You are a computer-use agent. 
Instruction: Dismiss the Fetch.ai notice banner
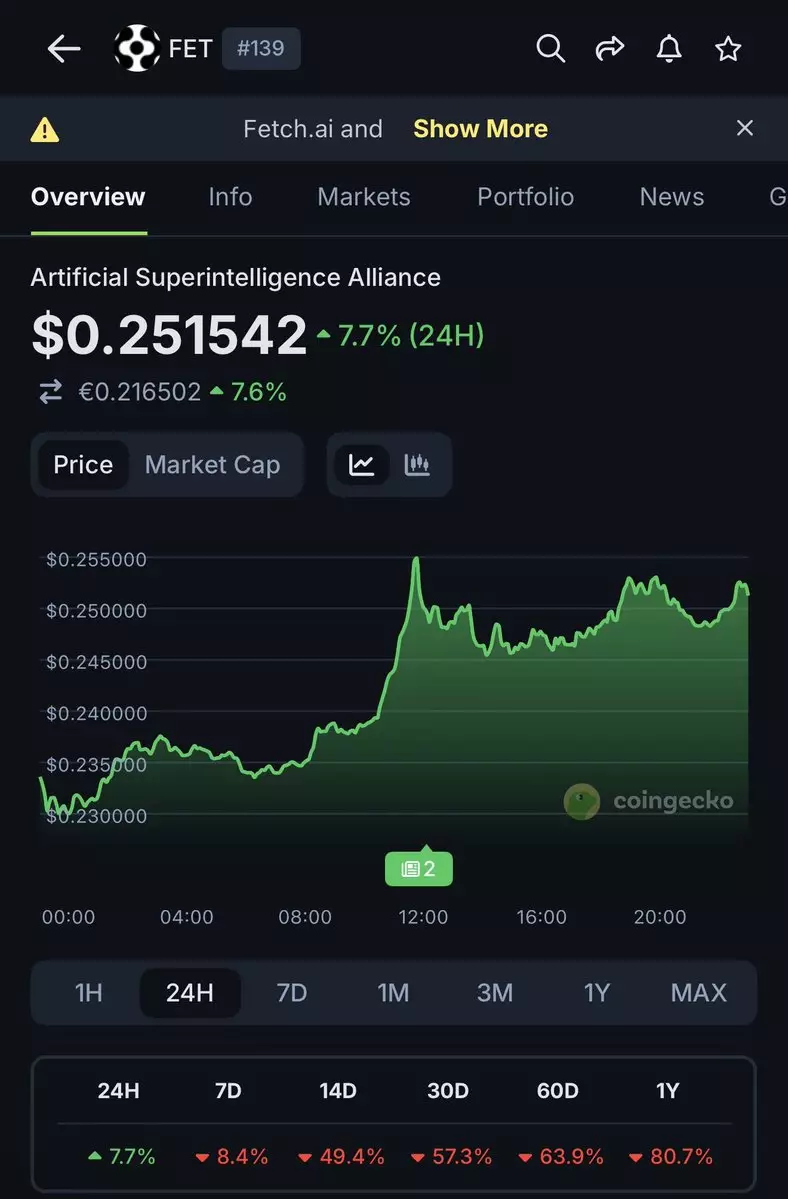744,128
